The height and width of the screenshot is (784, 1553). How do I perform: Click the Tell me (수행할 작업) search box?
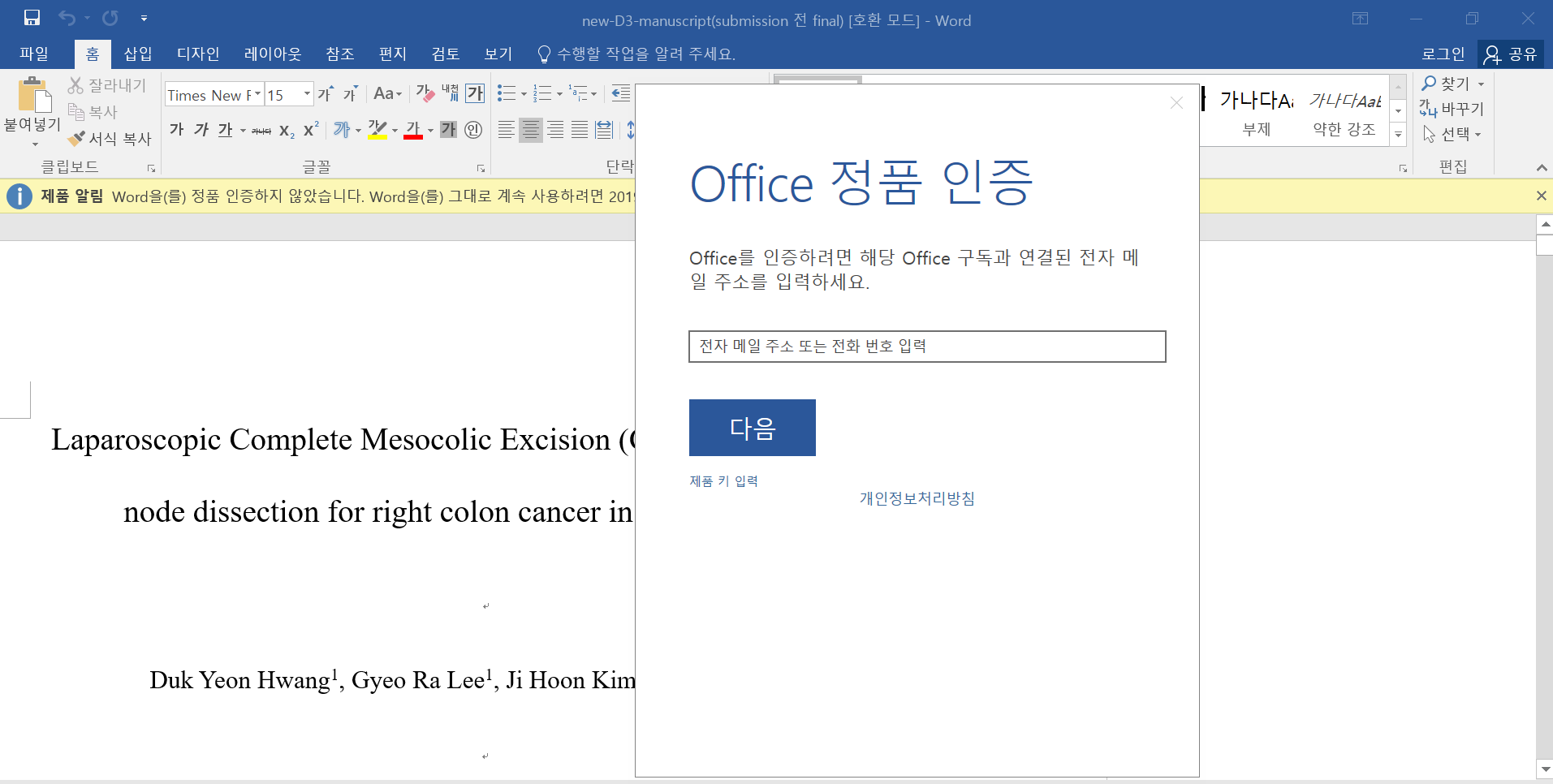(x=636, y=54)
